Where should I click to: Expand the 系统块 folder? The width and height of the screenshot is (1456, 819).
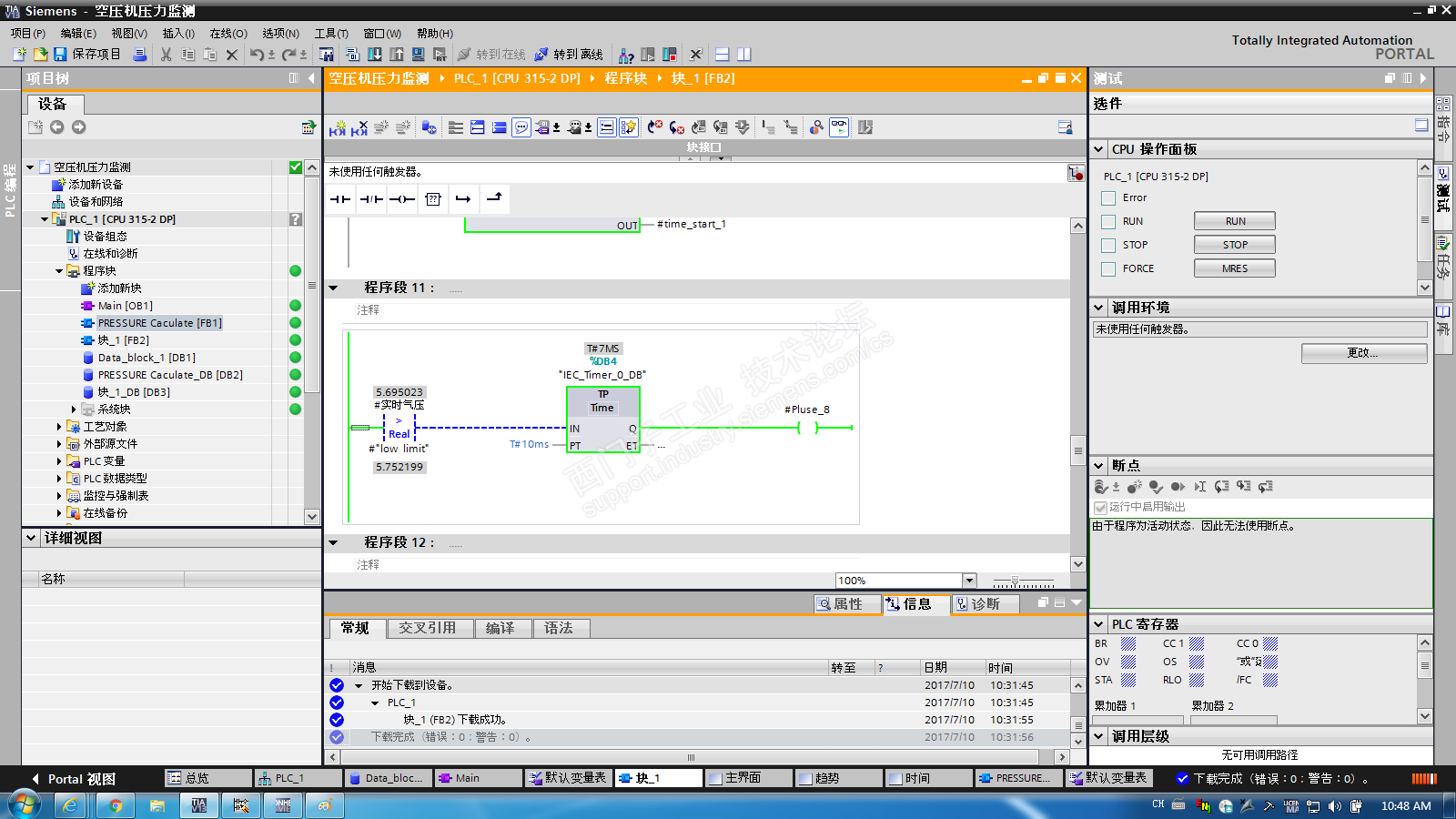coord(74,409)
